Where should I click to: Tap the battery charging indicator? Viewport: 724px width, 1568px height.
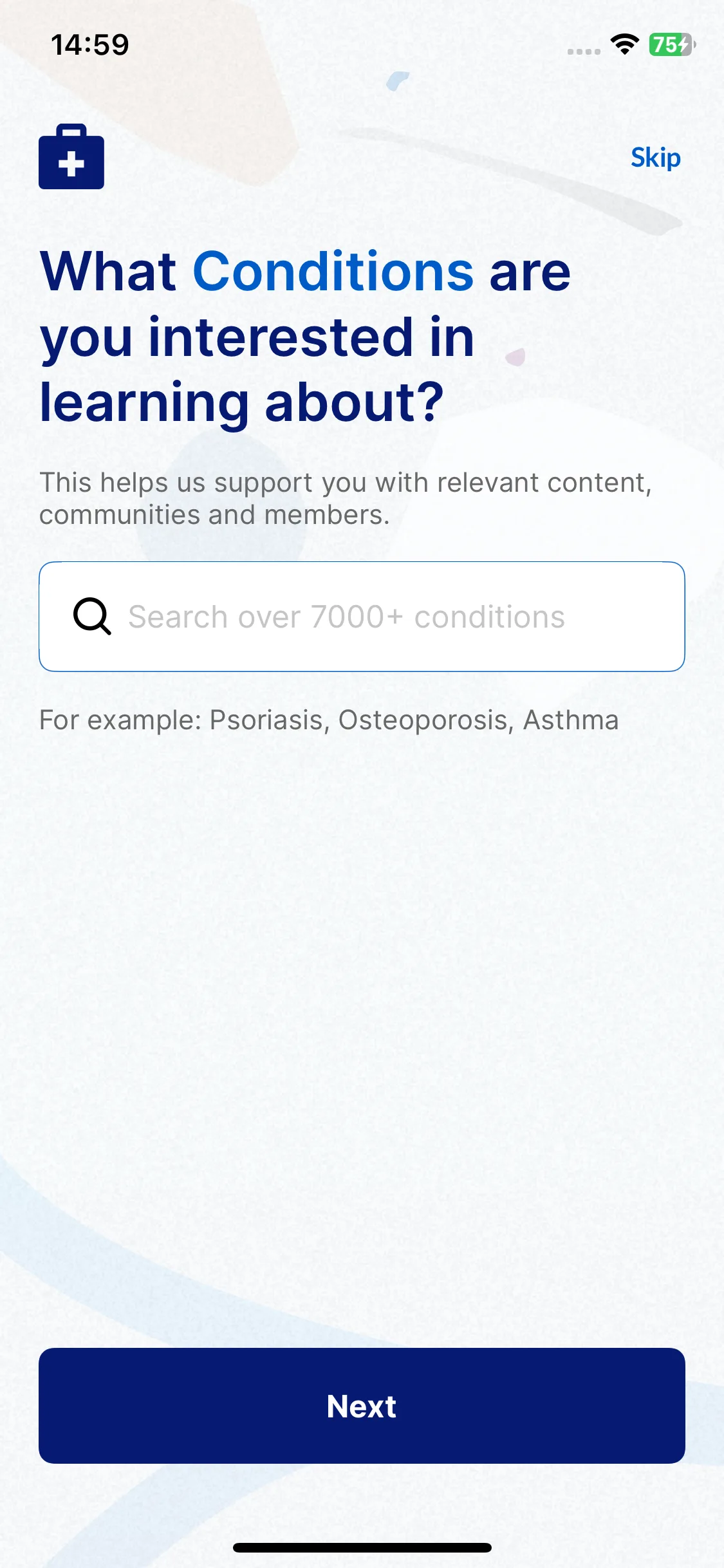tap(672, 44)
